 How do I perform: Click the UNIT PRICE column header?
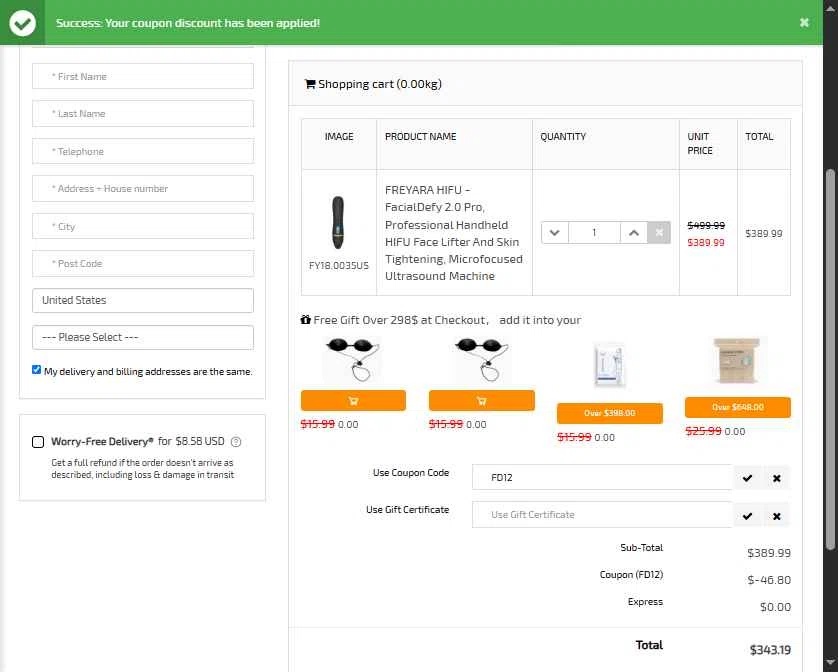[700, 144]
